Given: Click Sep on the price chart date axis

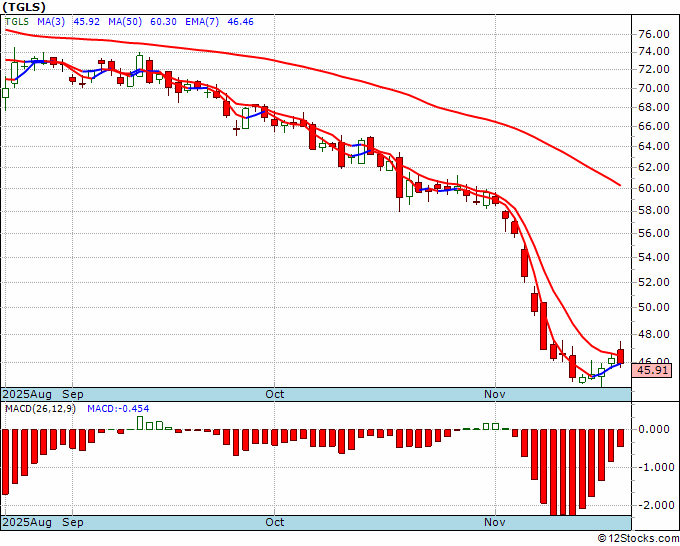Looking at the screenshot, I should (72, 394).
